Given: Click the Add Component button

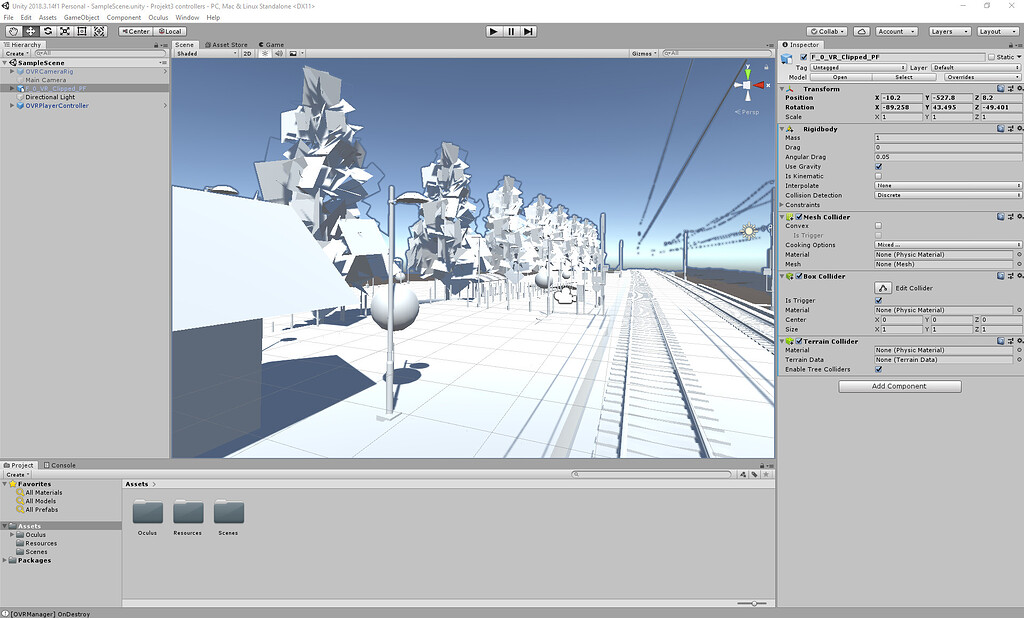Looking at the screenshot, I should (x=898, y=385).
